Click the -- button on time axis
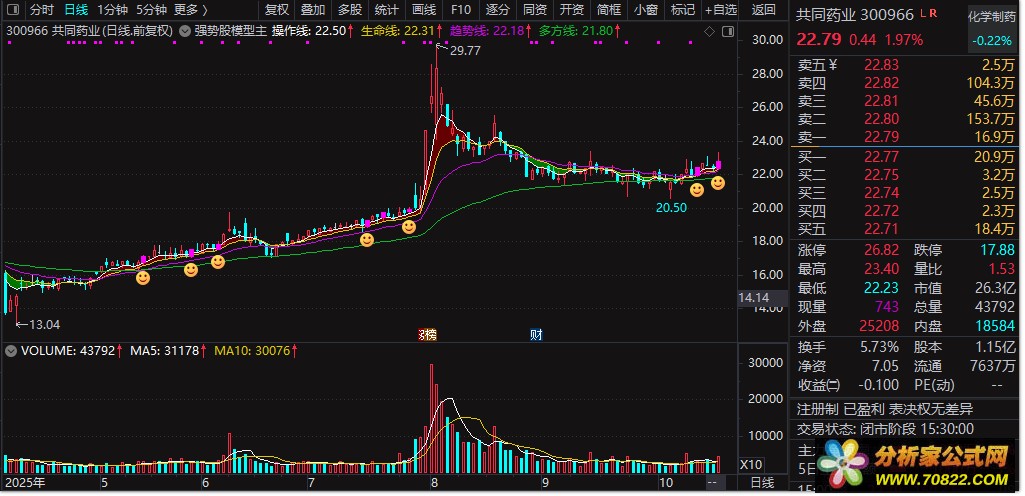Screen dimensions: 1025x496 (x=714, y=483)
